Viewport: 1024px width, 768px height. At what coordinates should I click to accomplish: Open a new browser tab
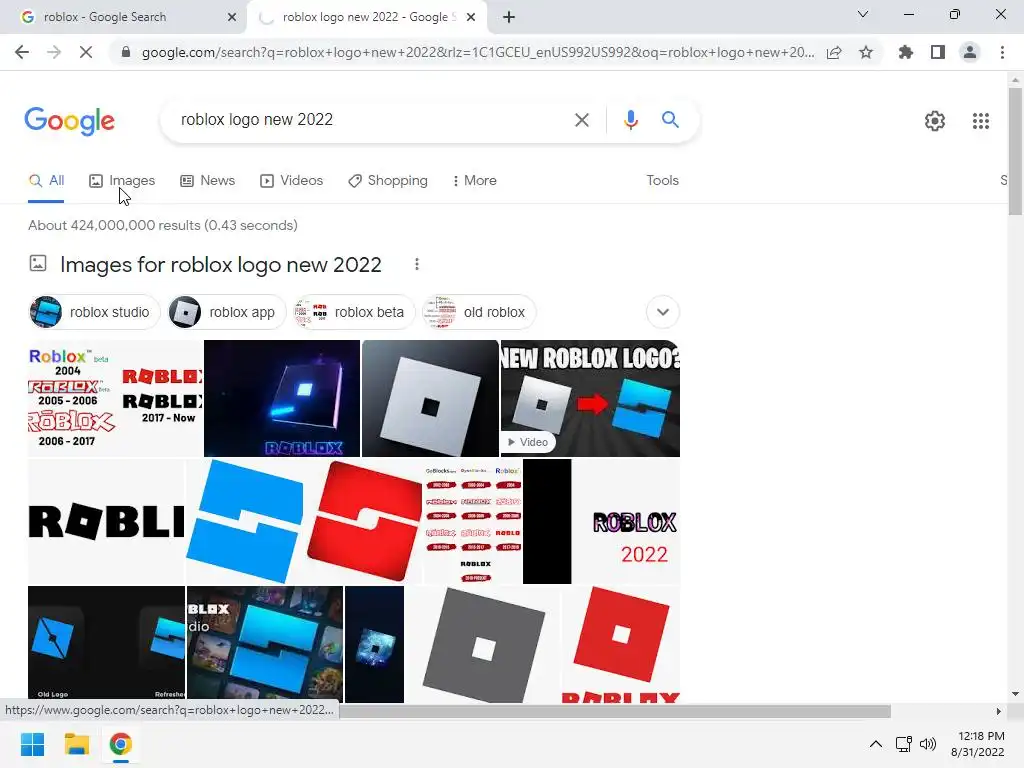pyautogui.click(x=509, y=17)
